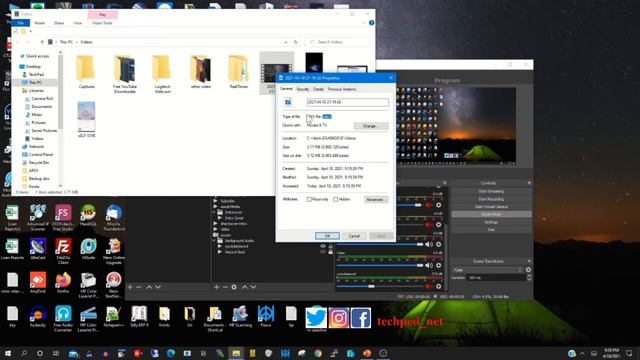640x360 pixels.
Task: Remove selected scene with OBS Scenes minus icon
Action: 139,287
